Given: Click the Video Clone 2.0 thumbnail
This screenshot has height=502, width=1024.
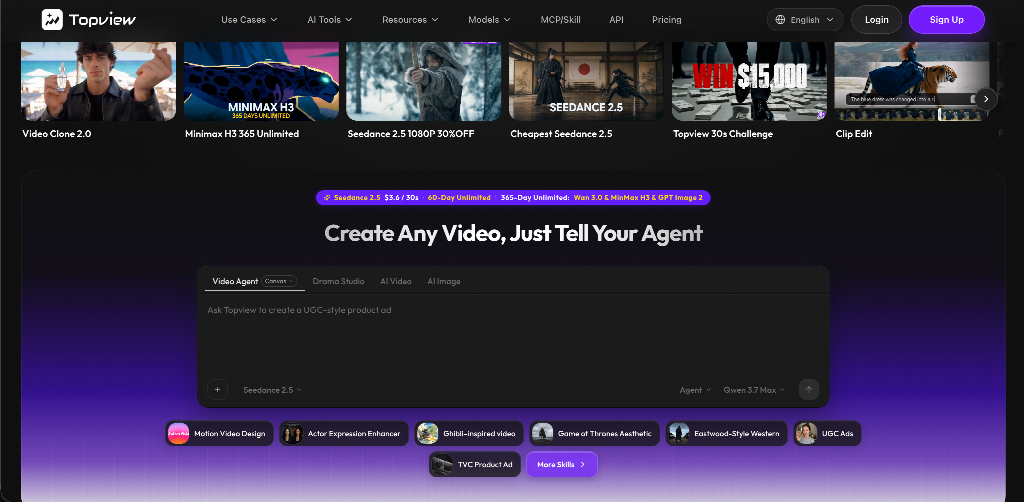Looking at the screenshot, I should click(99, 82).
